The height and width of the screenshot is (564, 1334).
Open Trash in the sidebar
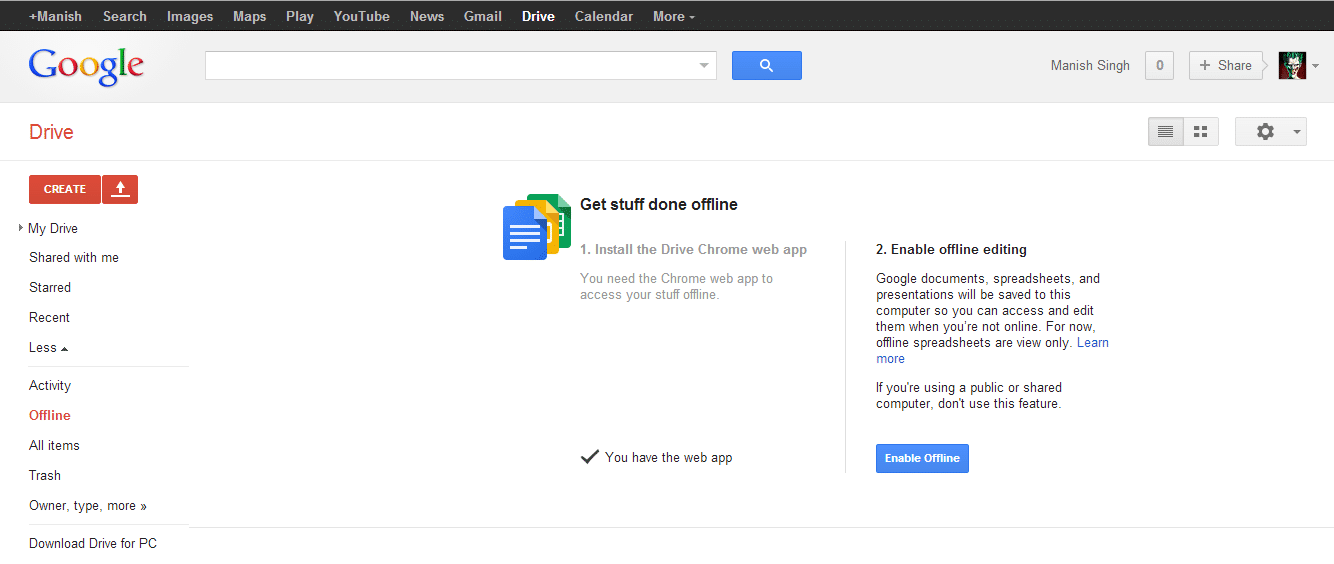click(x=45, y=476)
